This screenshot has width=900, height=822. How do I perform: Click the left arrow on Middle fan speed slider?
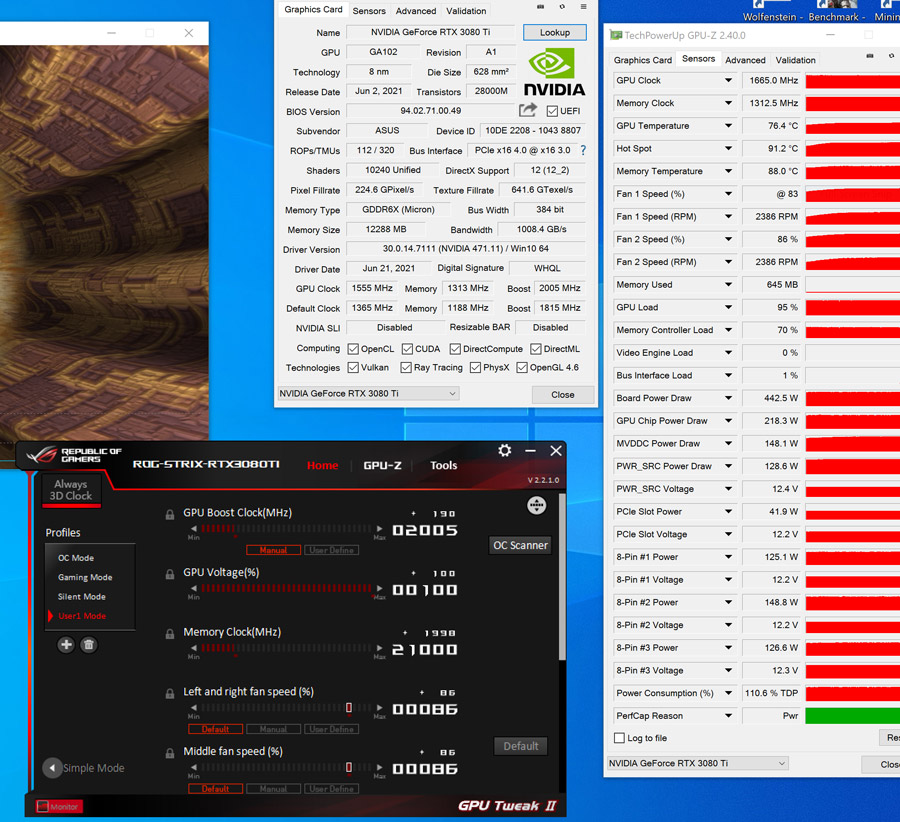click(194, 767)
